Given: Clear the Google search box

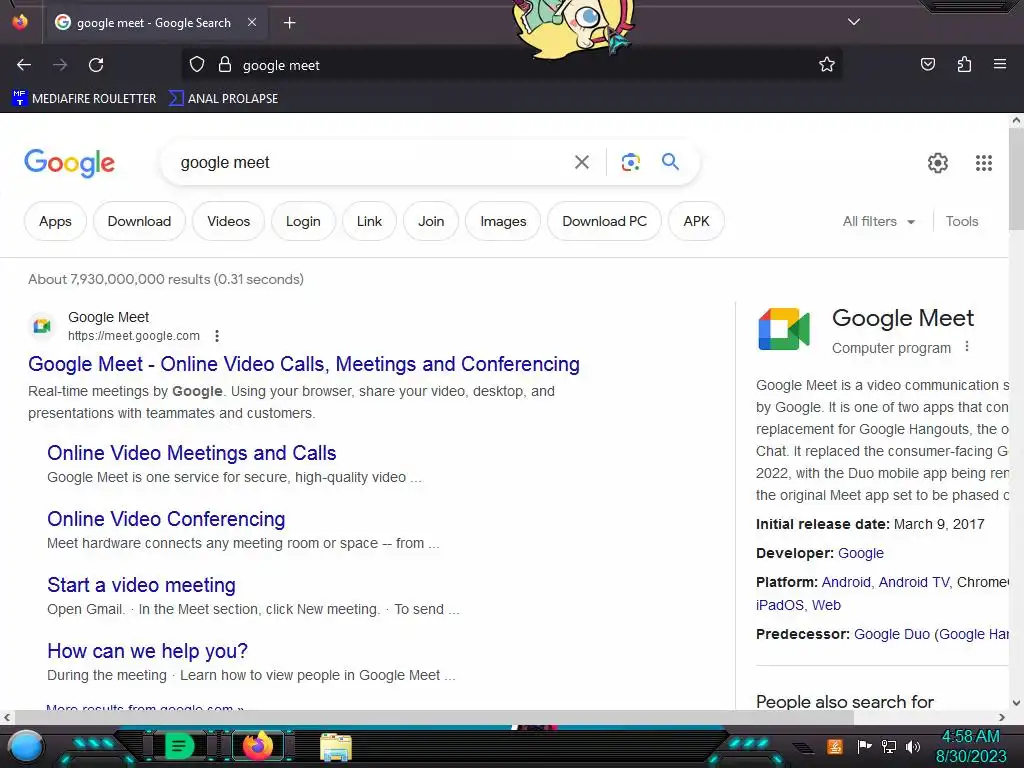Looking at the screenshot, I should (x=582, y=162).
